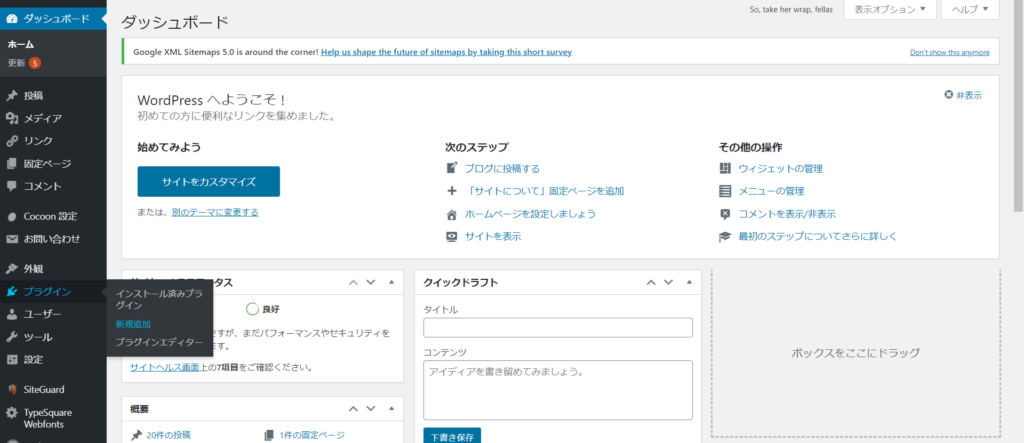Focus the タイトル input field
The image size is (1024, 443).
tap(558, 327)
